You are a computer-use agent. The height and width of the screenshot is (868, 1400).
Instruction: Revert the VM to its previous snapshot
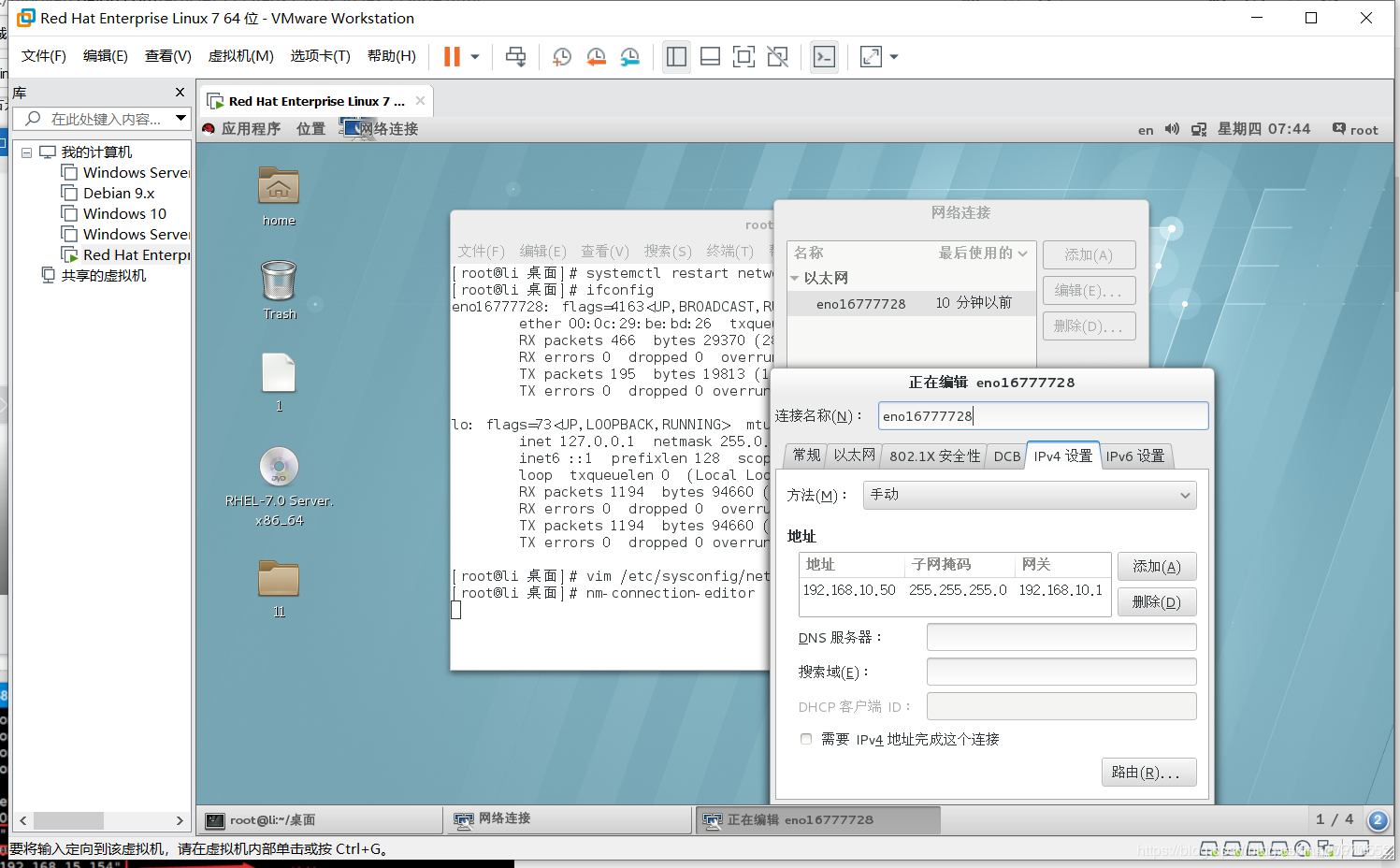point(596,57)
